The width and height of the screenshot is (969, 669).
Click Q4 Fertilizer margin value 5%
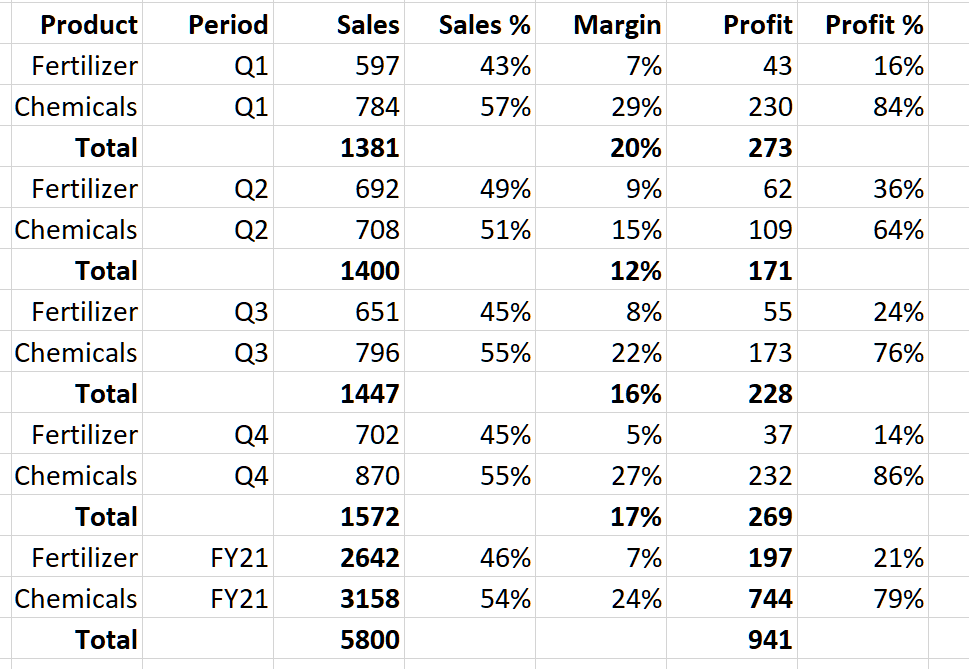tap(644, 435)
